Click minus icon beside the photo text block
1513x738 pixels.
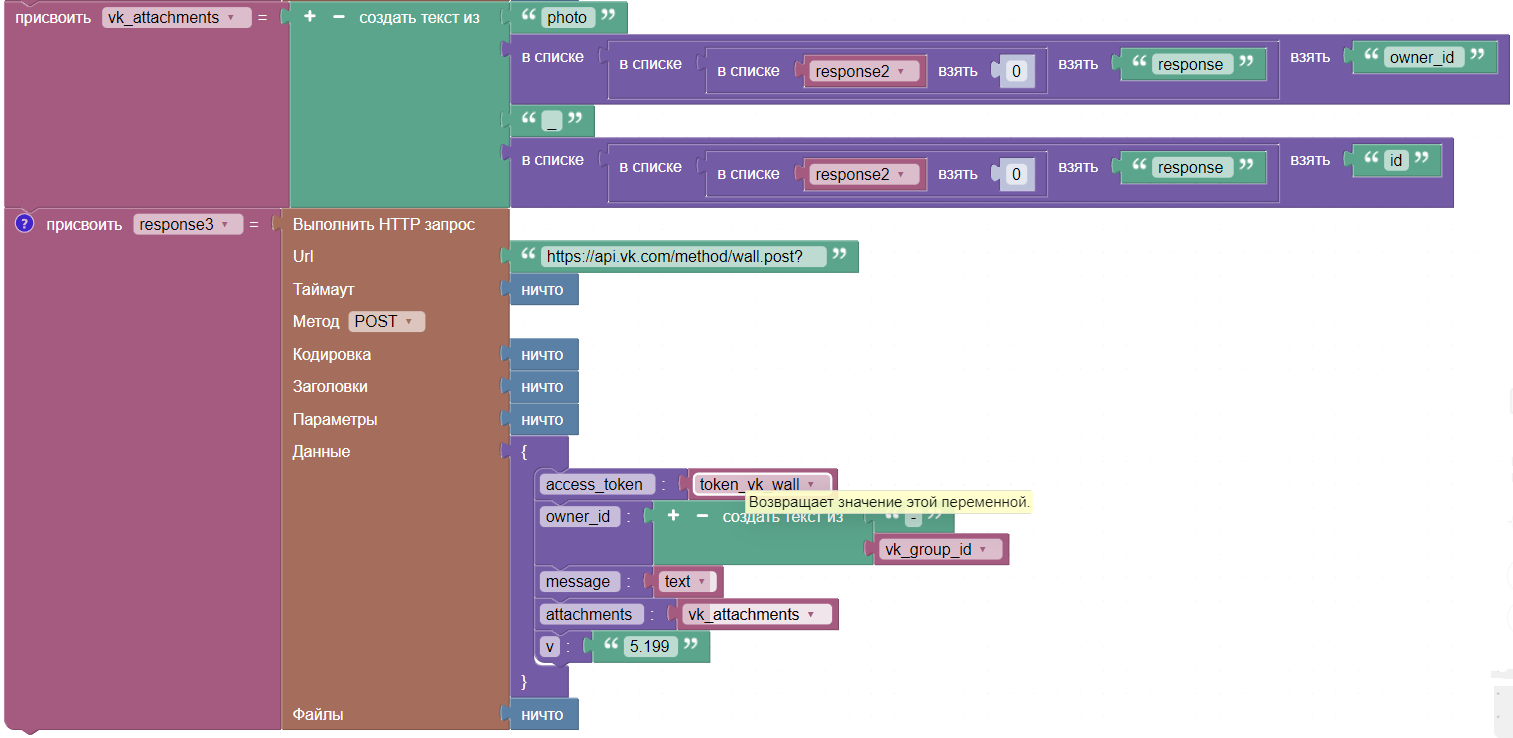click(x=338, y=17)
